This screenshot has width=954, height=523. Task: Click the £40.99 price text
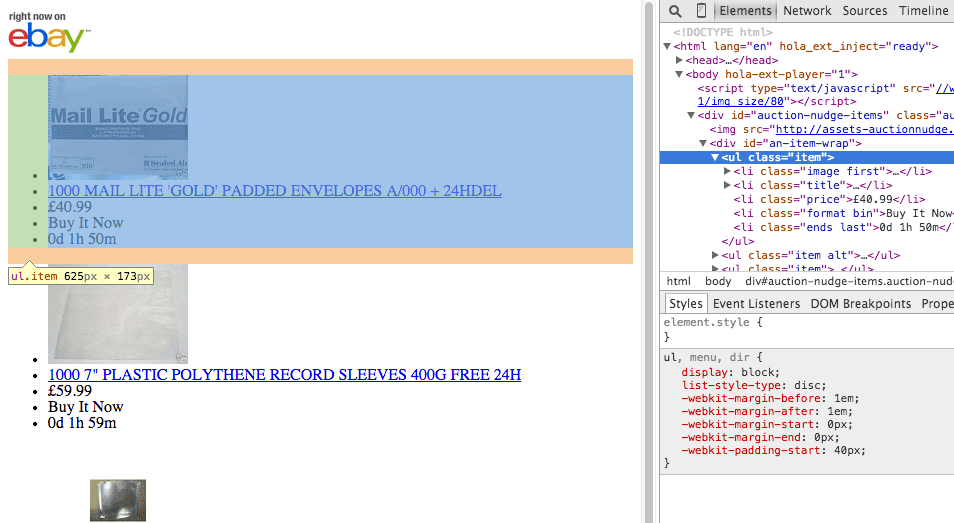70,207
